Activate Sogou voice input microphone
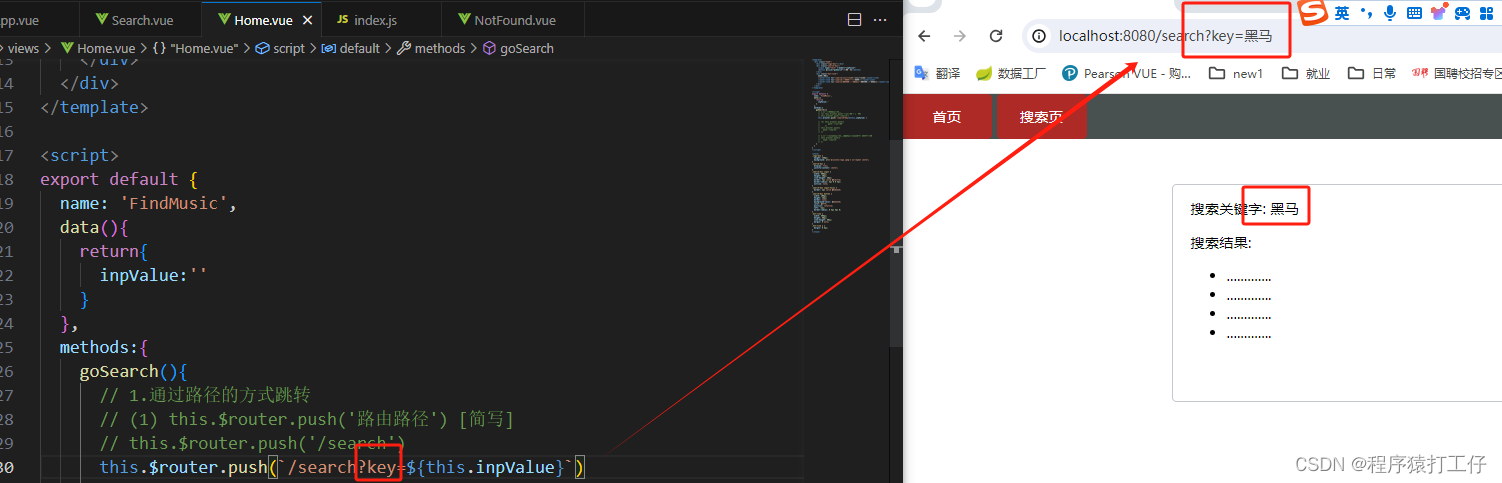1502x483 pixels. pos(1390,13)
